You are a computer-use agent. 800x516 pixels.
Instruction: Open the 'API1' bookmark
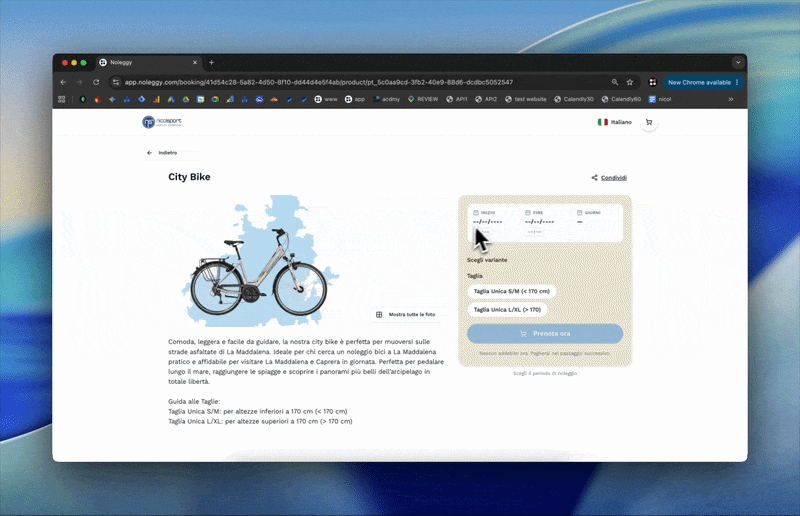tap(457, 99)
